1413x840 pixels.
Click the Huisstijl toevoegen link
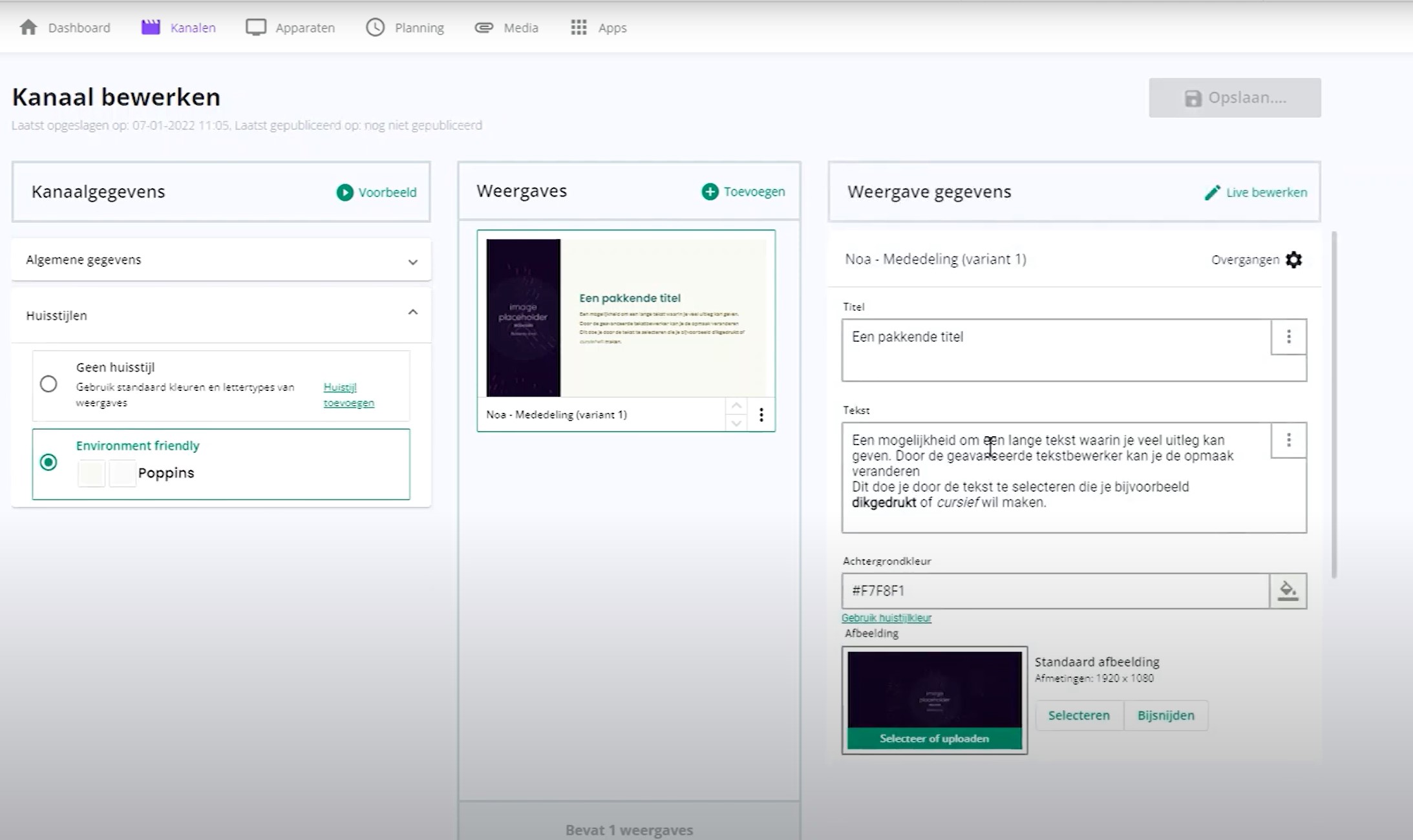click(348, 395)
